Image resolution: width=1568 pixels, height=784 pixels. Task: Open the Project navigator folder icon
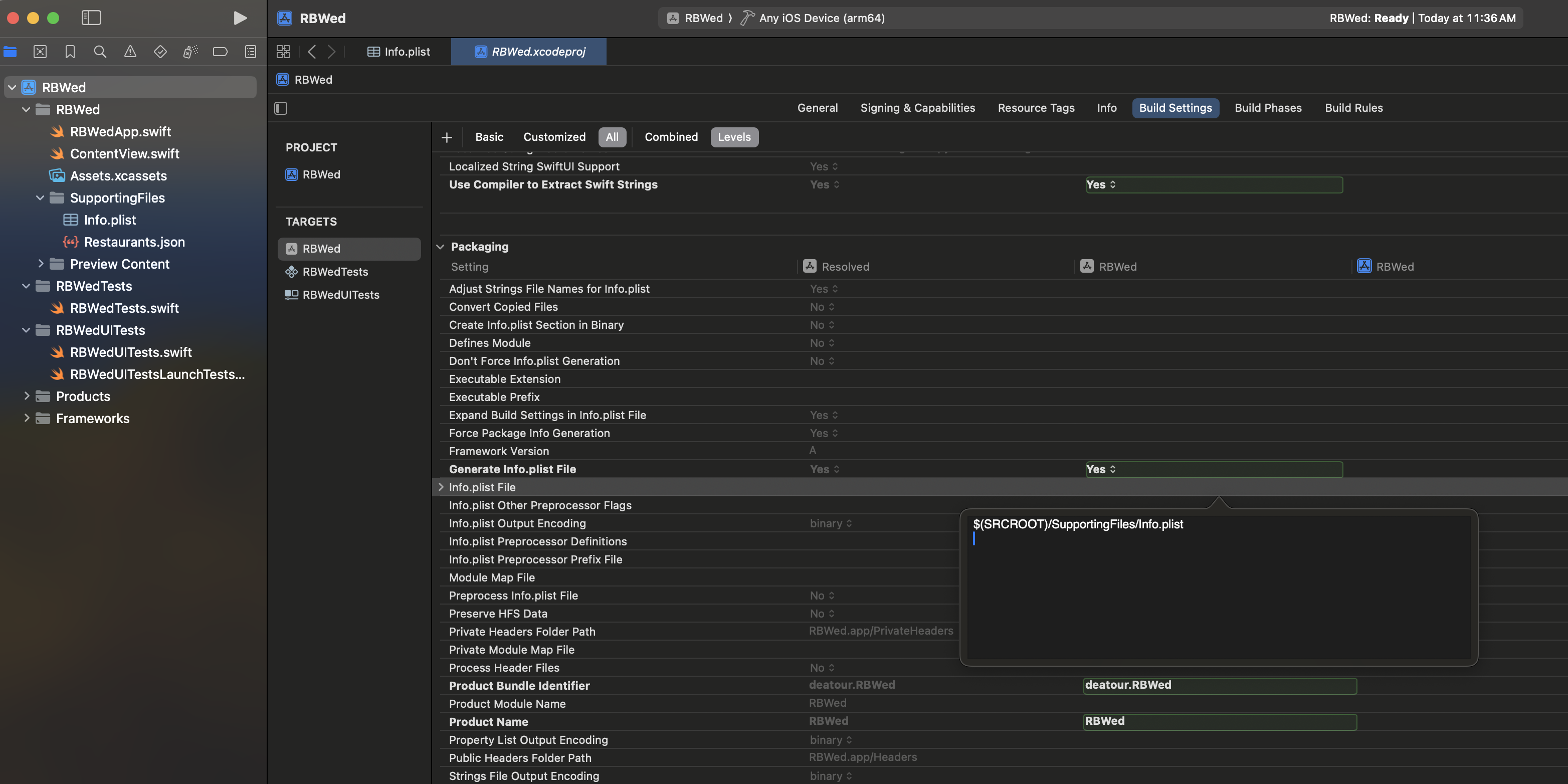pos(11,52)
